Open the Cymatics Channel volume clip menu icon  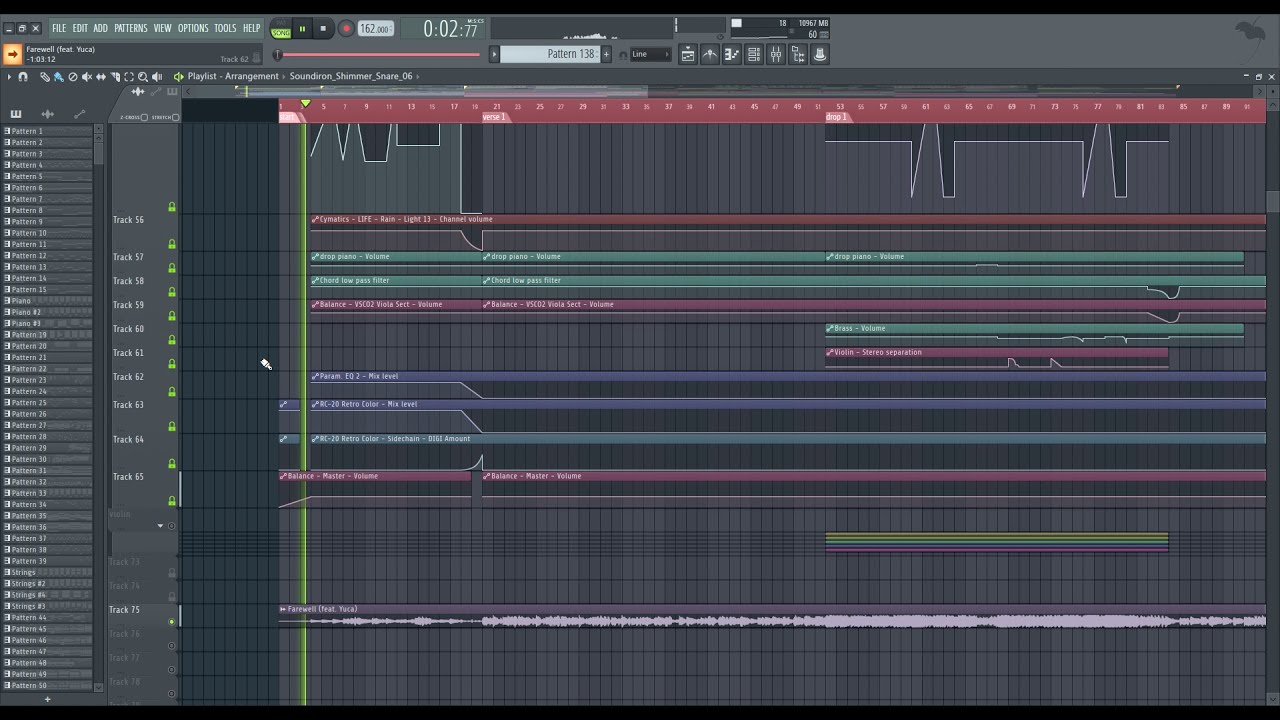point(315,219)
